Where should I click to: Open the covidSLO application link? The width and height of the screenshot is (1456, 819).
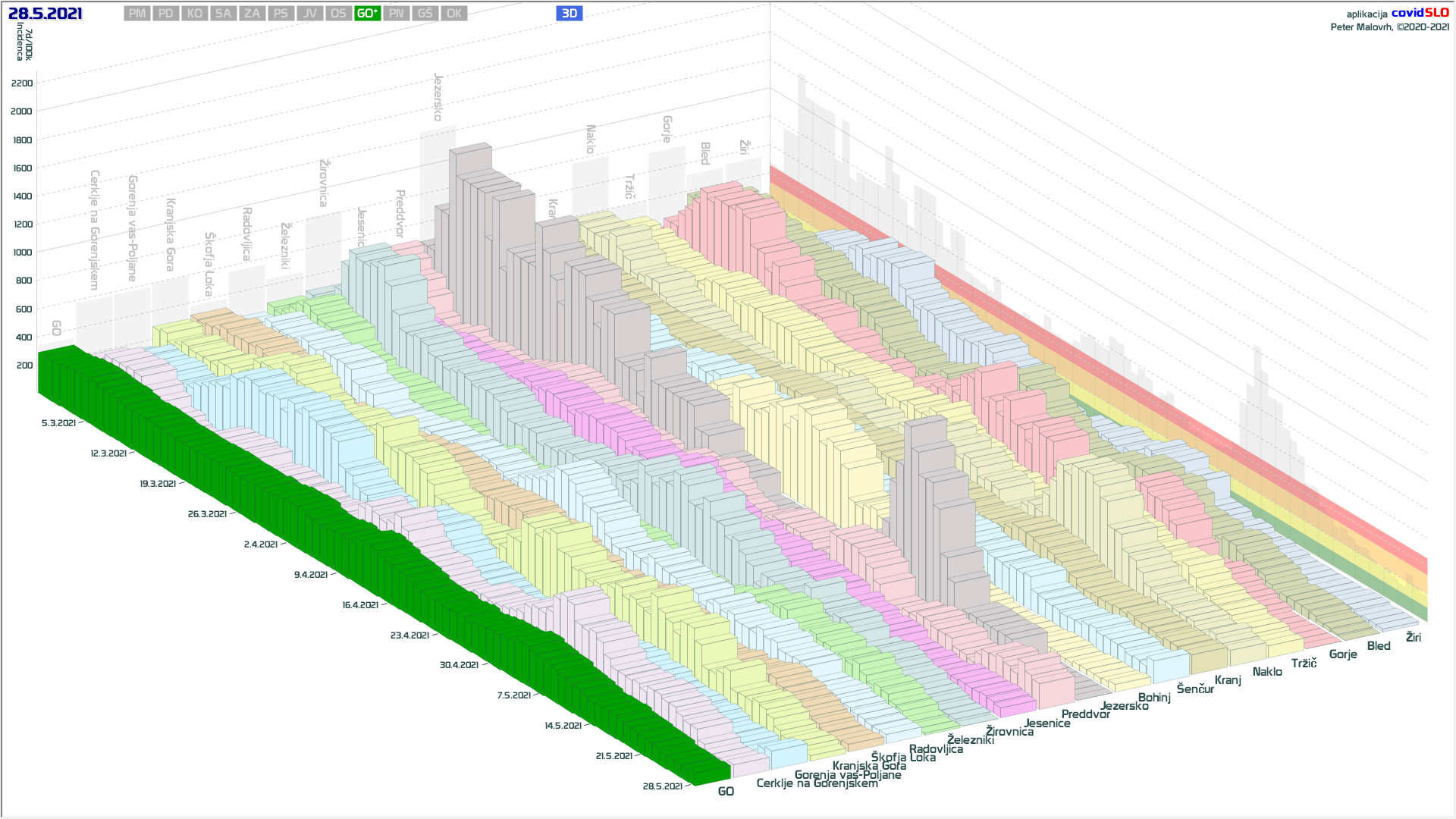pos(1420,13)
